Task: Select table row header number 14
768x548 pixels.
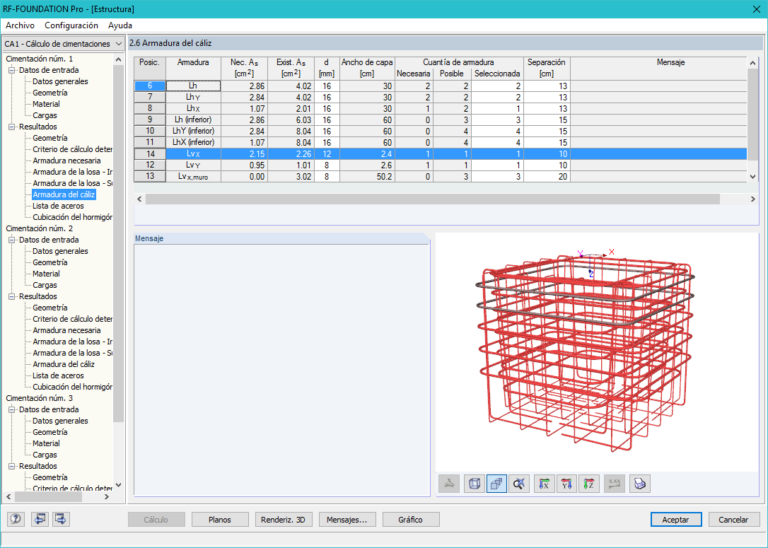Action: point(150,154)
